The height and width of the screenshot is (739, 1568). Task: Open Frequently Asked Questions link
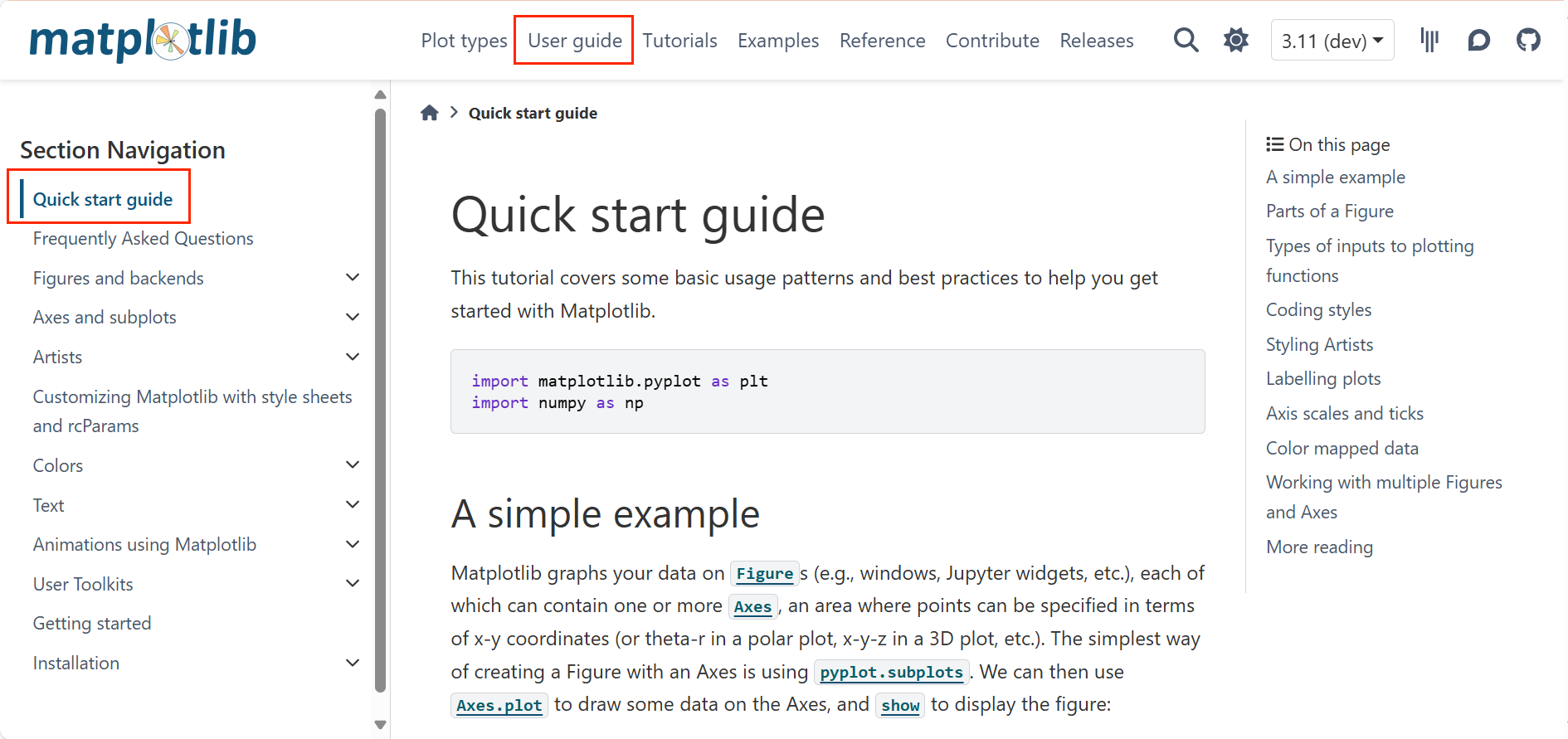[143, 238]
